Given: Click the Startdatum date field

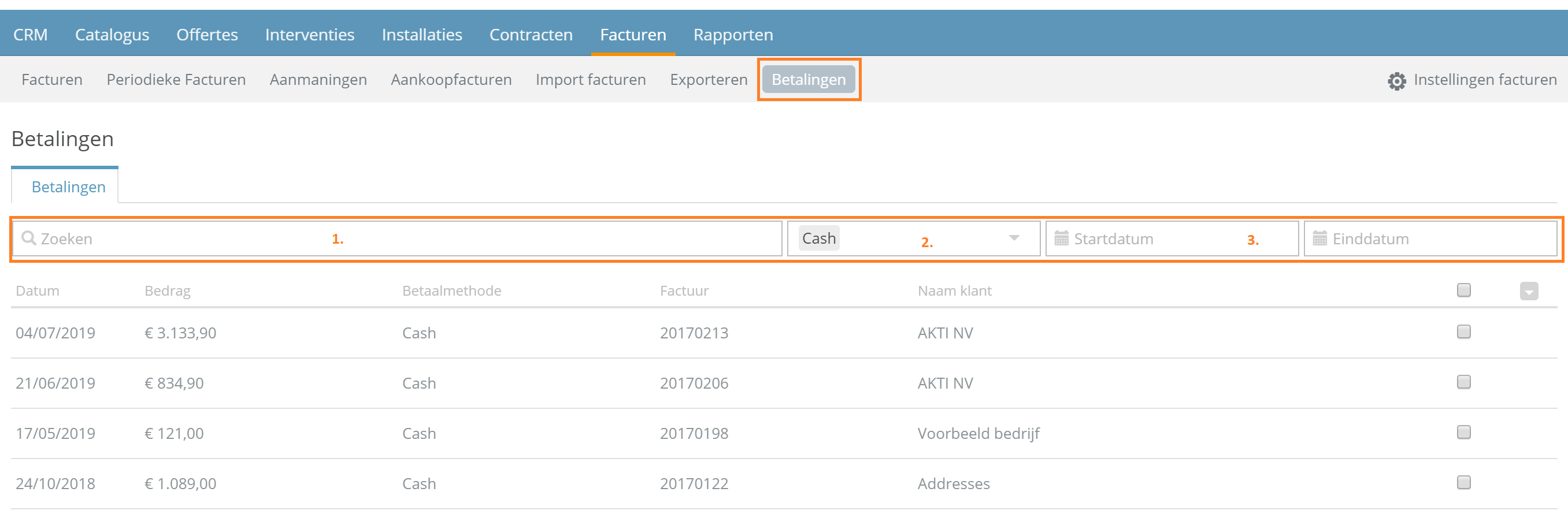Looking at the screenshot, I should coord(1172,238).
